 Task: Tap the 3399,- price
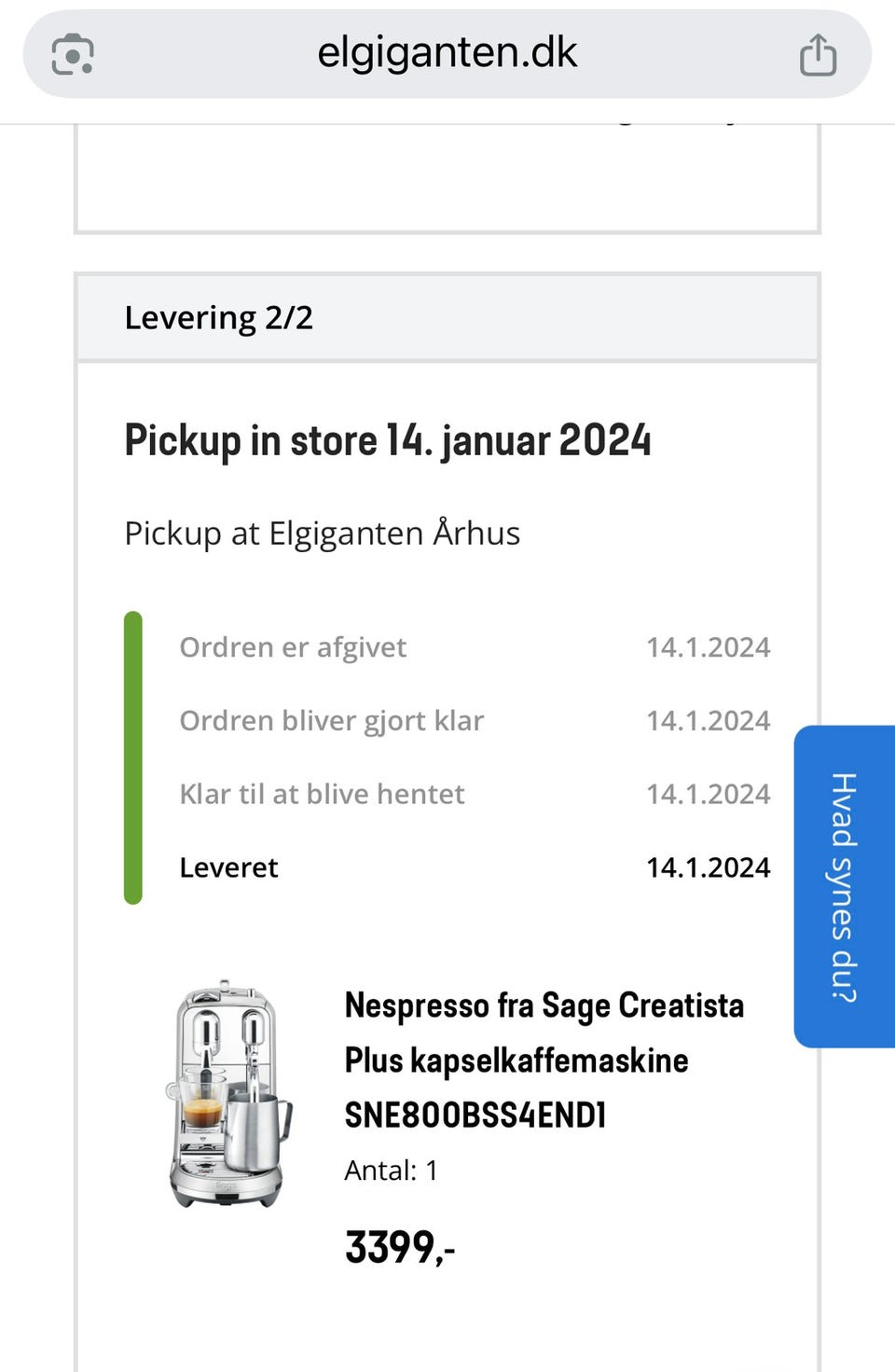click(x=400, y=1247)
